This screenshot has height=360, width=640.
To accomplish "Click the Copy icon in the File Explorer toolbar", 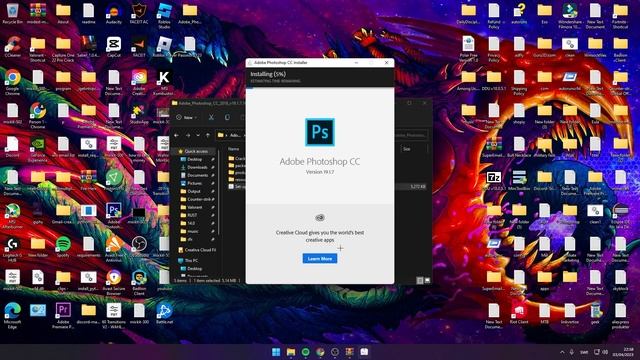I will coord(227,118).
